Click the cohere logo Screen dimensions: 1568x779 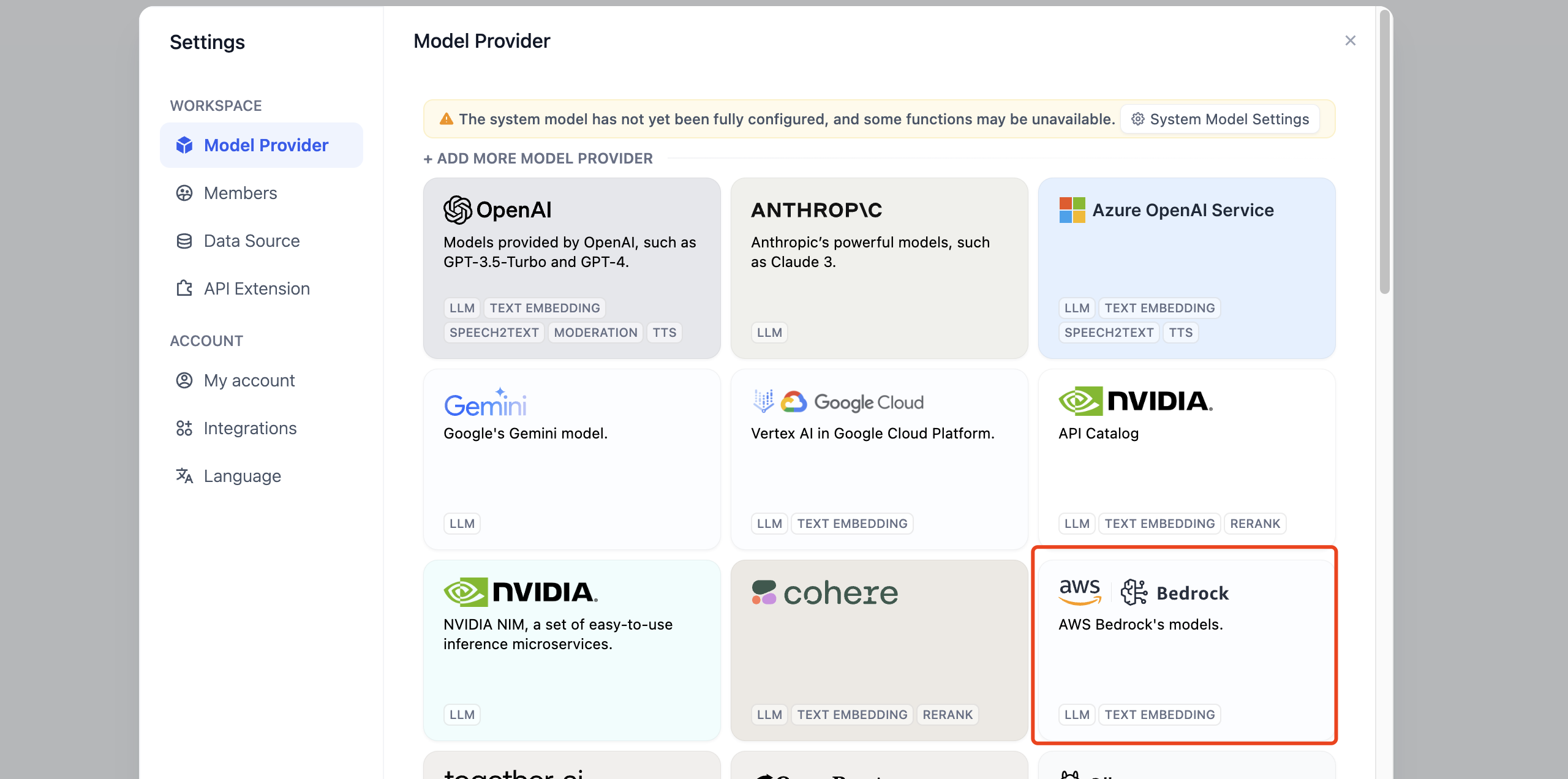(824, 592)
